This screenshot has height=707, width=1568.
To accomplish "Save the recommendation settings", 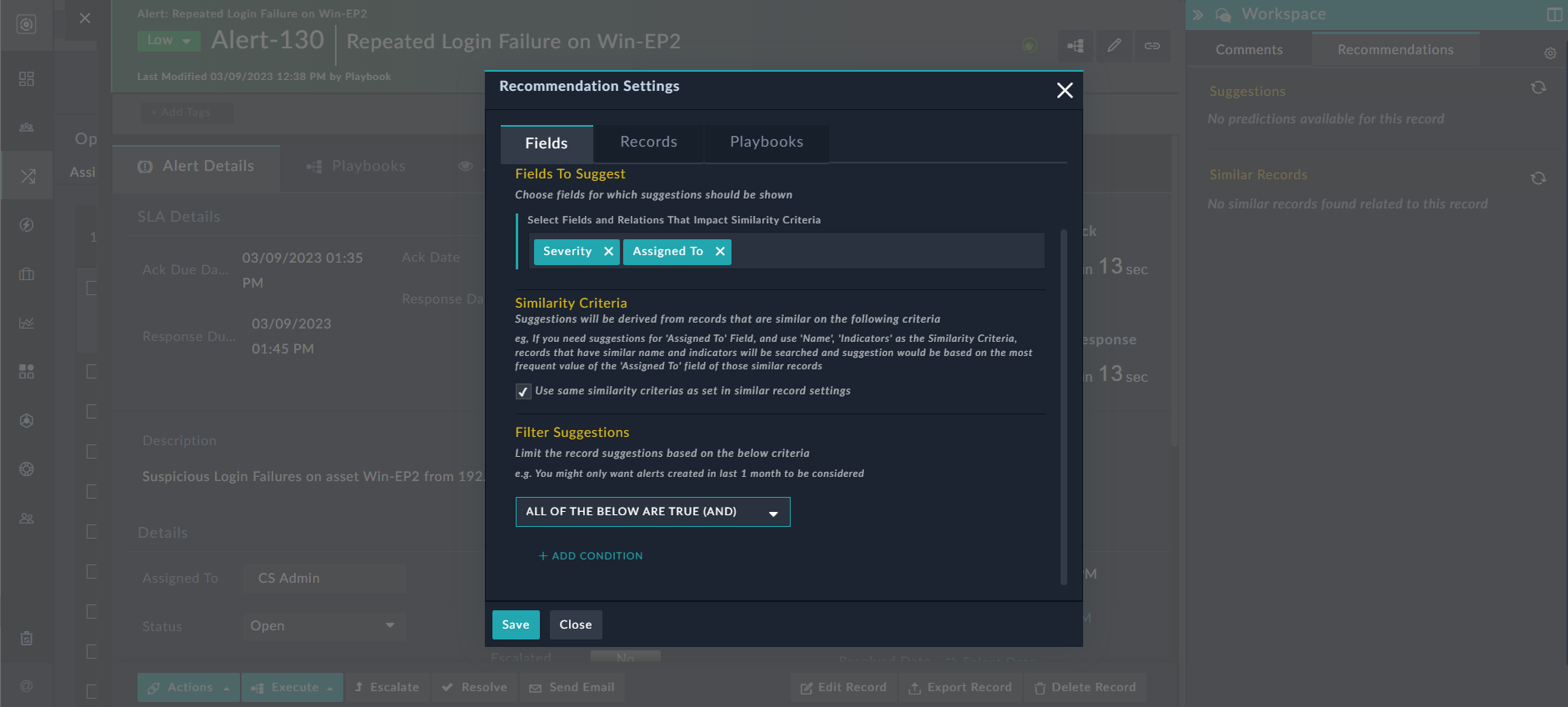I will (516, 624).
